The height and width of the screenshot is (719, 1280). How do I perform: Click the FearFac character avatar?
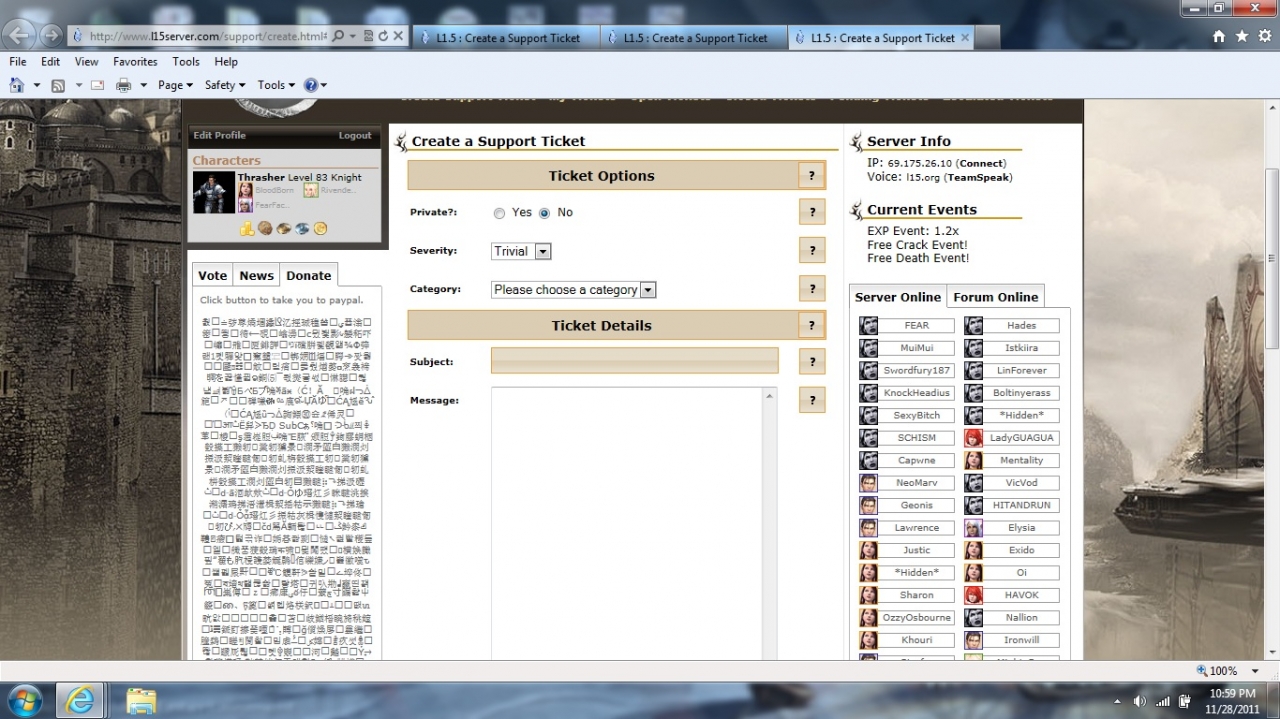point(245,205)
